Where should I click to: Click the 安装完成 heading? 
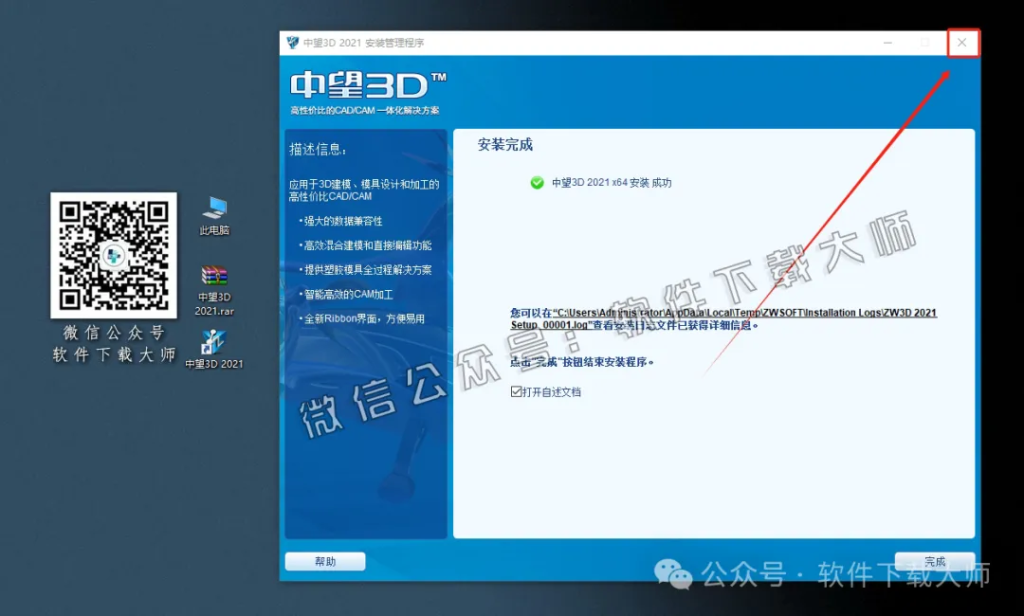[505, 144]
